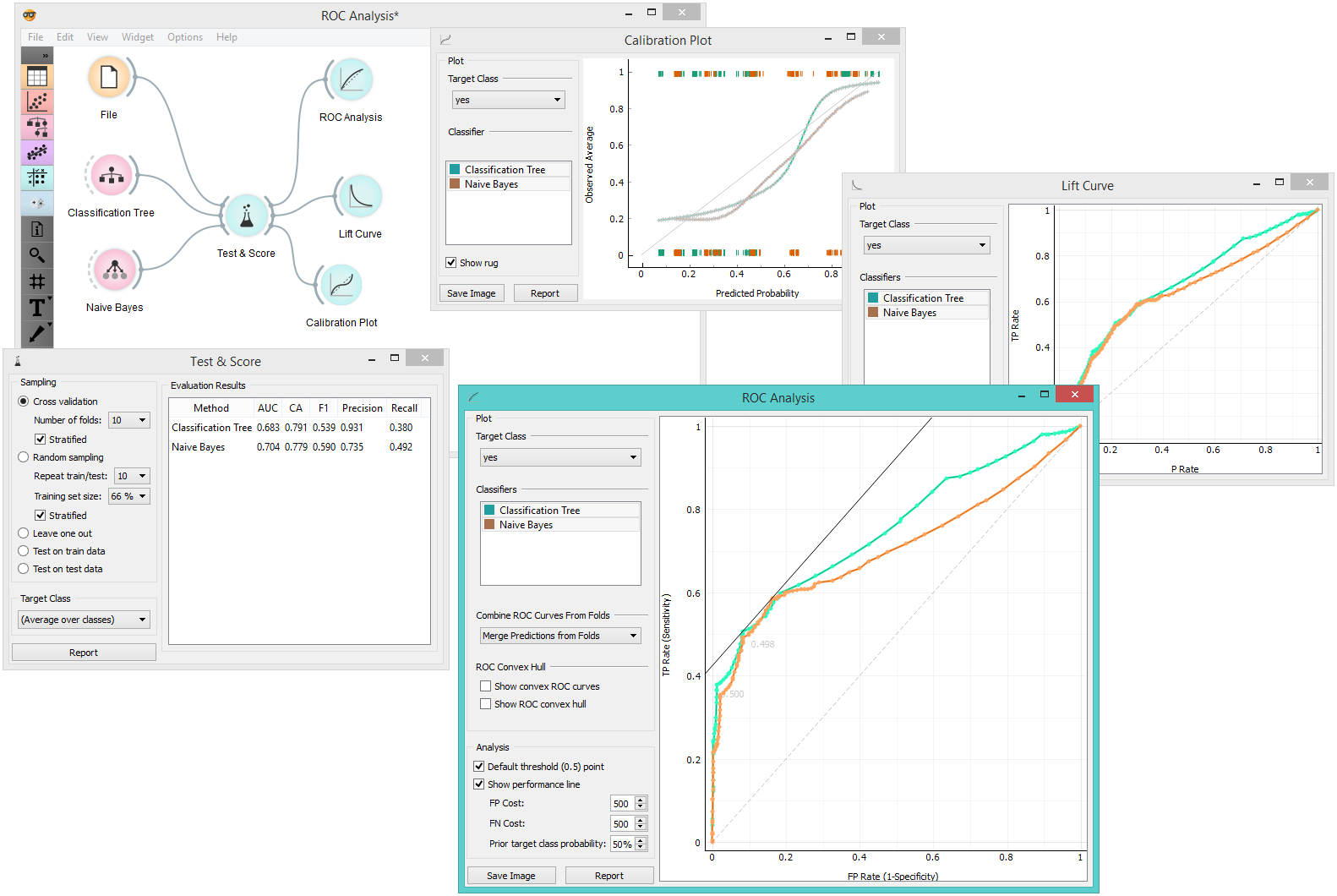Click the File widget node icon

pos(109,78)
